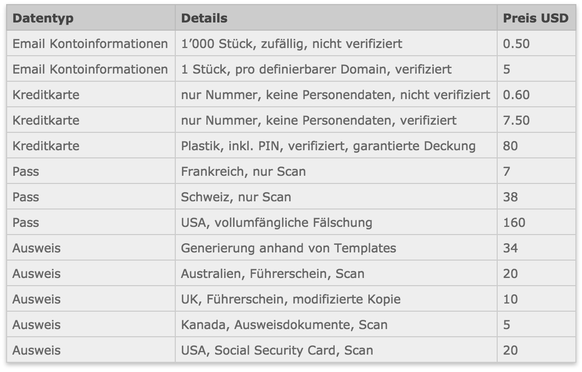This screenshot has width=582, height=372.
Task: Select Australien, Führerschein, Scan cell
Action: (x=336, y=274)
